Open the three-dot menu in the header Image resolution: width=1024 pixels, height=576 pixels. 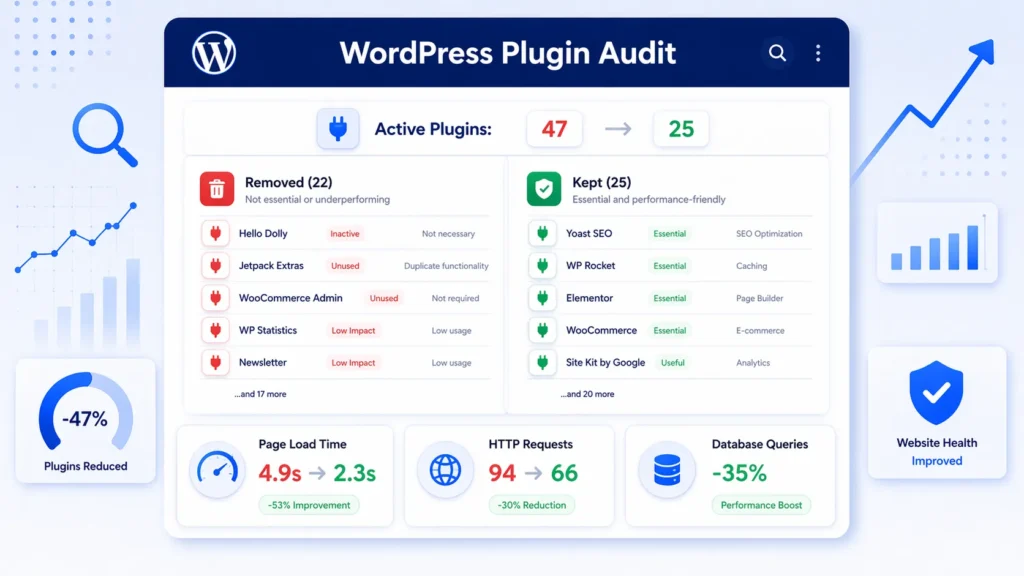click(x=819, y=53)
